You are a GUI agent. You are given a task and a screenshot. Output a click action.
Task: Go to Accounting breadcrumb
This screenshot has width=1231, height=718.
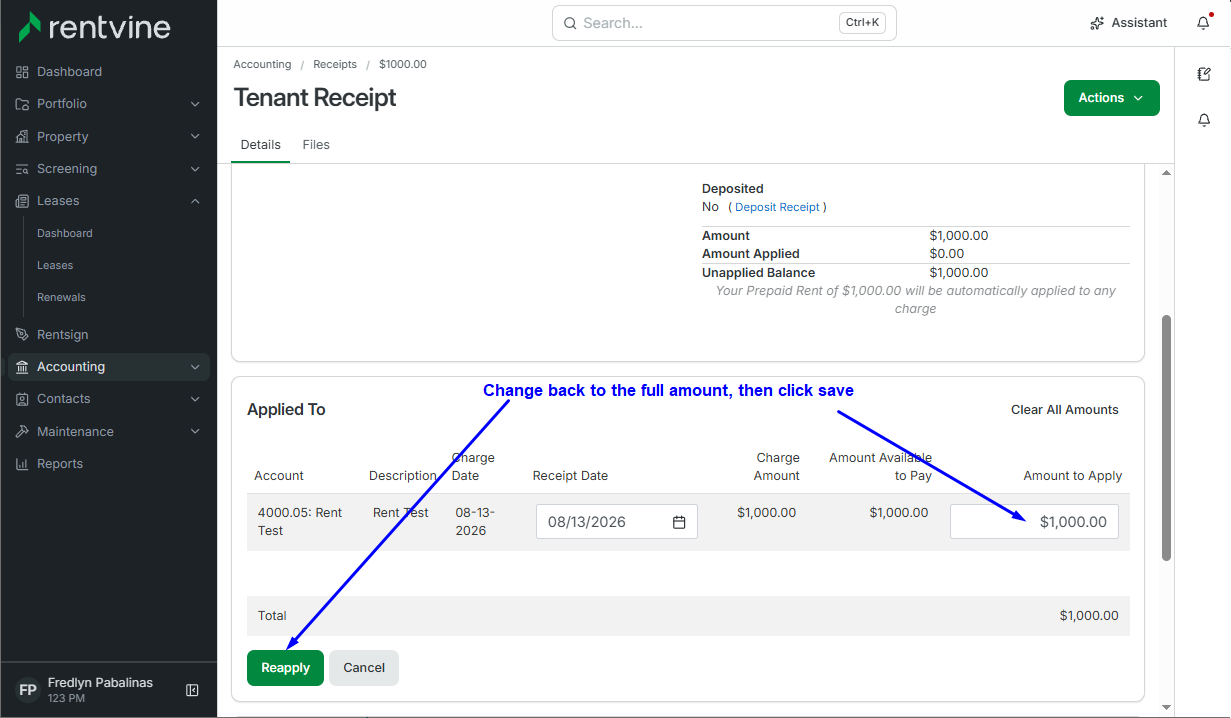262,64
